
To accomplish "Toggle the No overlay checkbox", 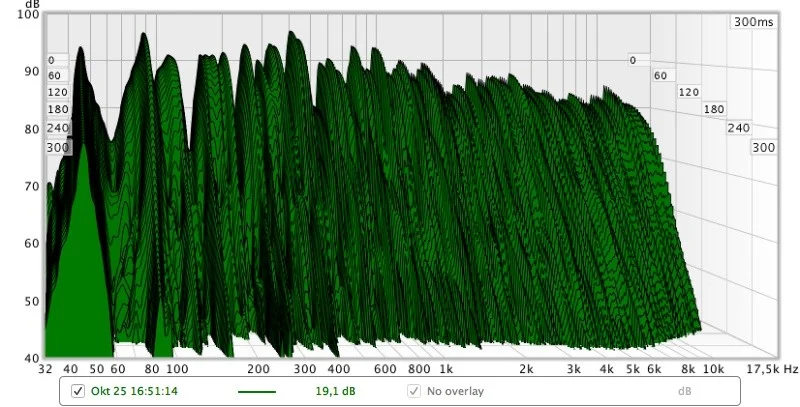I will coord(414,391).
